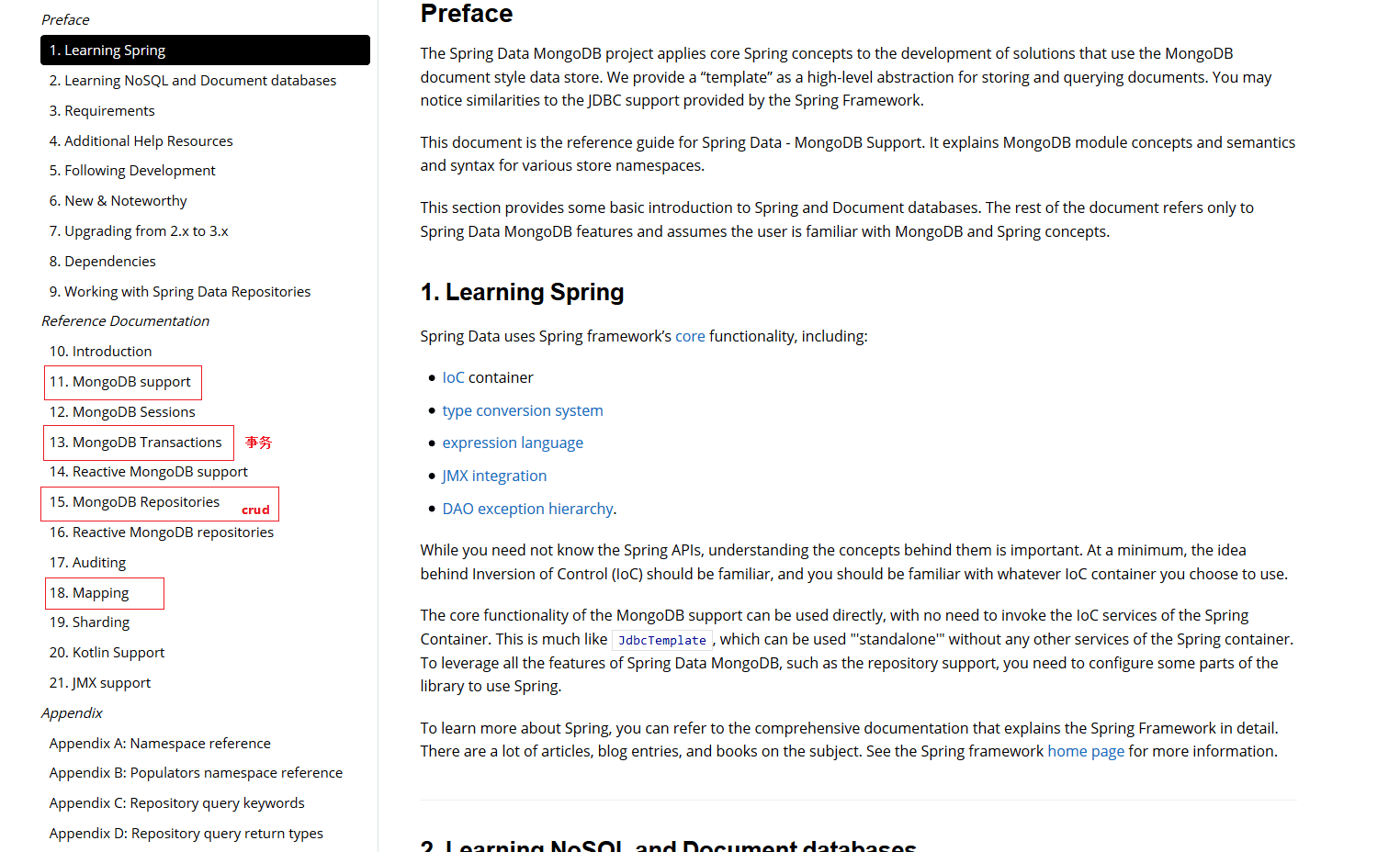Click the Spring framework 'home page' link
1400x852 pixels.
(x=1085, y=750)
